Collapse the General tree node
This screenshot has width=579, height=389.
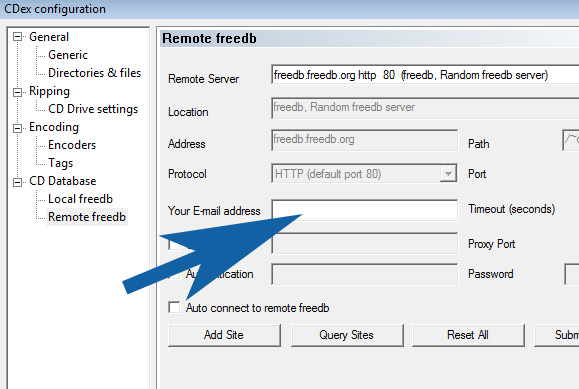17,37
